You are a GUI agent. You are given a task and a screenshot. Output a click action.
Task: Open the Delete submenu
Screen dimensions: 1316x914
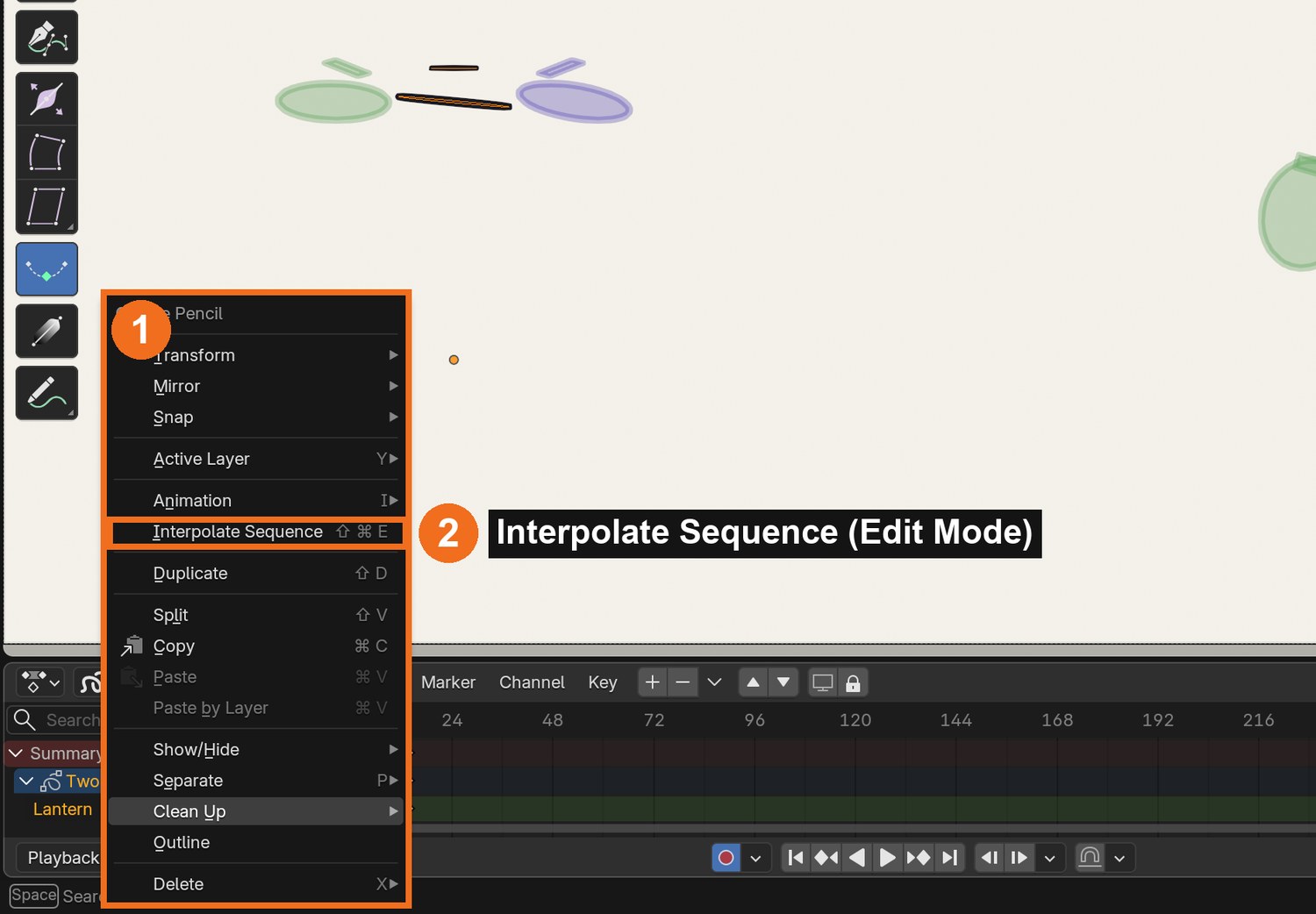coord(256,884)
